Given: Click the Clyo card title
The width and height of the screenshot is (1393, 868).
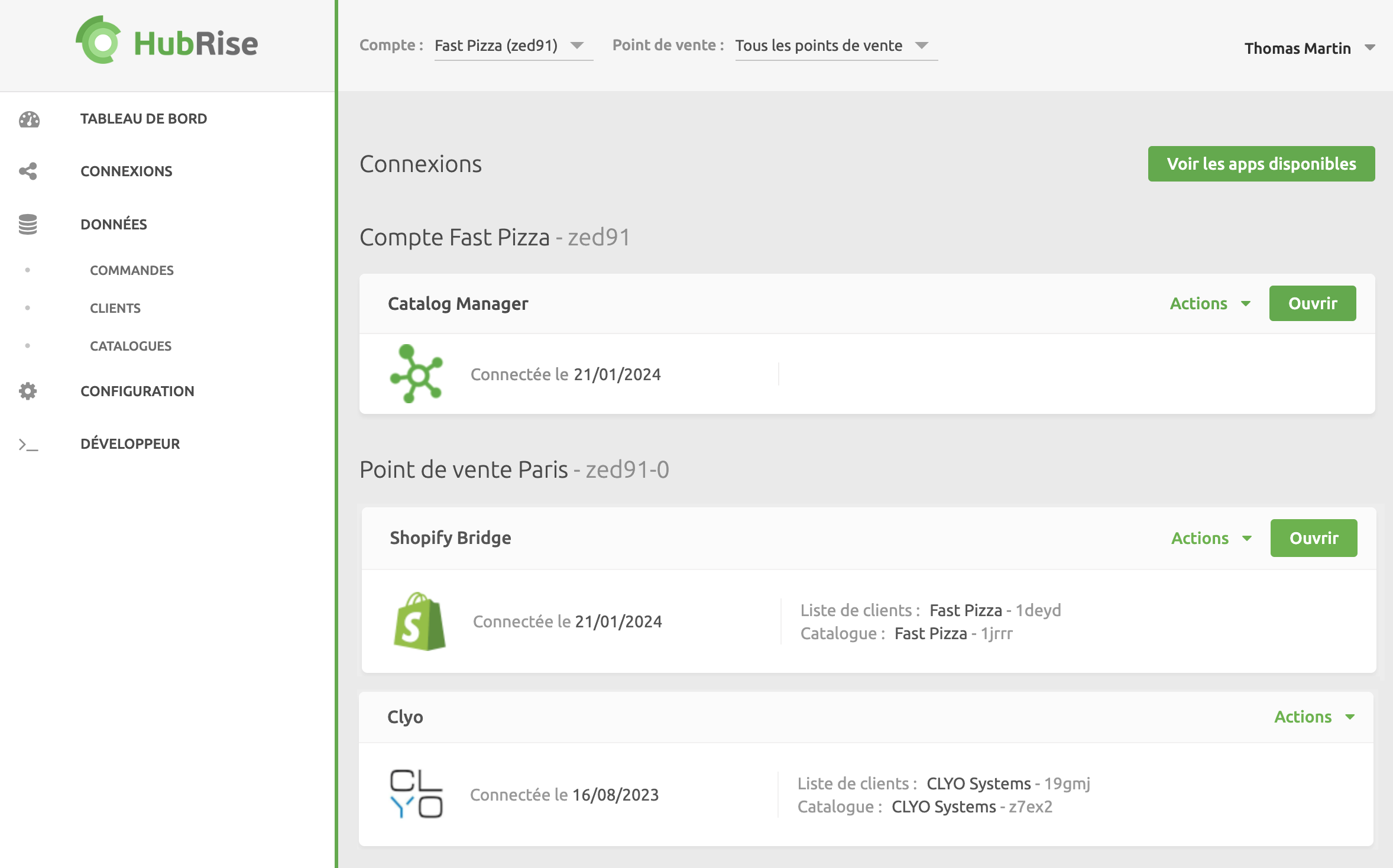Looking at the screenshot, I should coord(405,717).
